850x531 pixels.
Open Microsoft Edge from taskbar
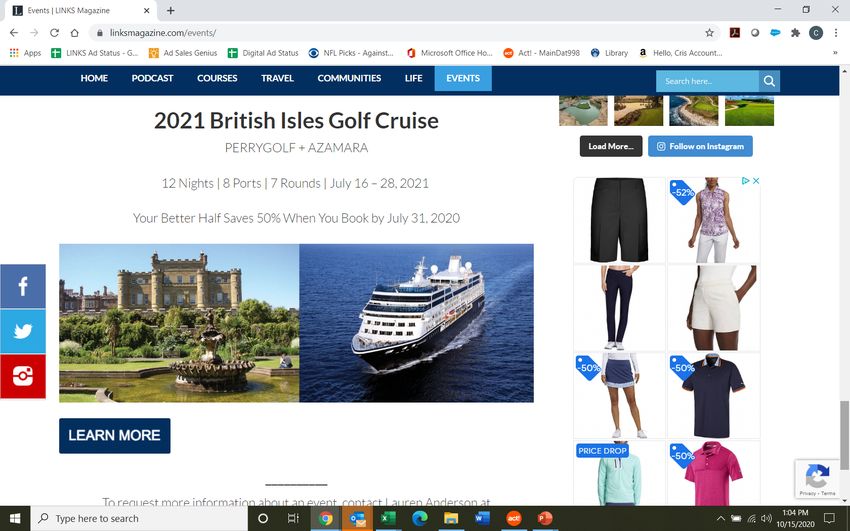[420, 519]
